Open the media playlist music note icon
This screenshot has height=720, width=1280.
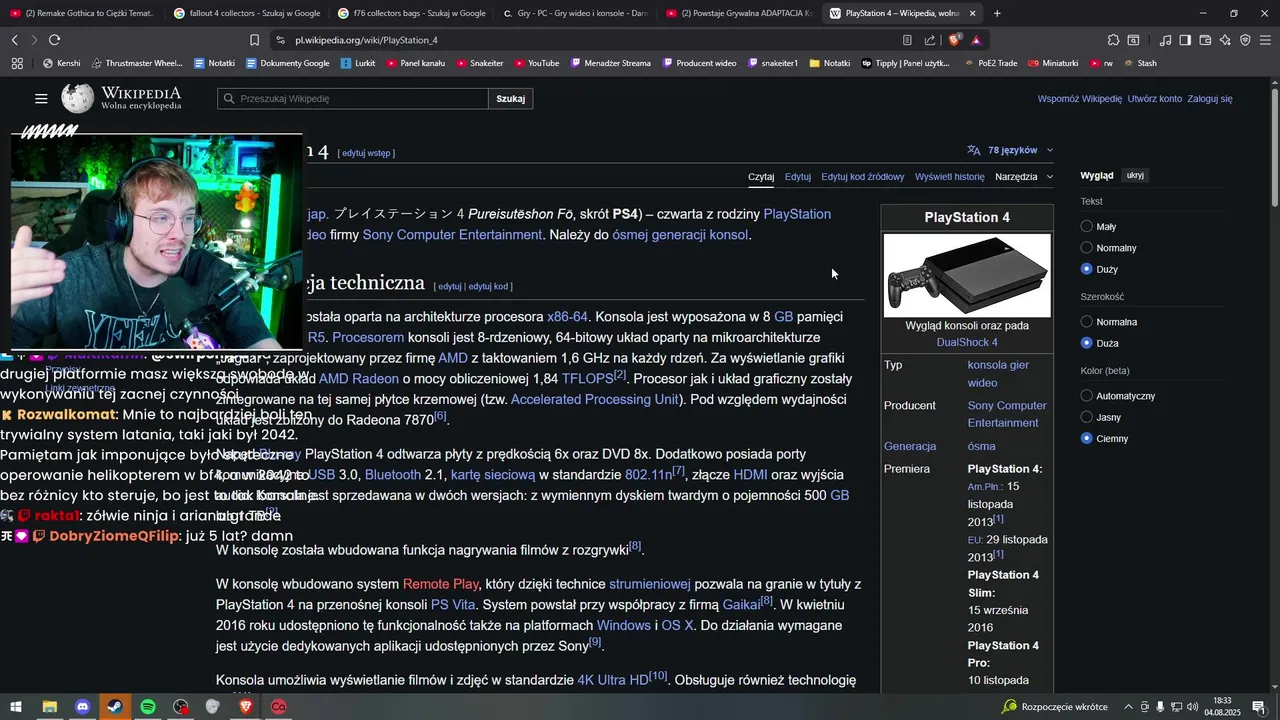(x=1165, y=40)
